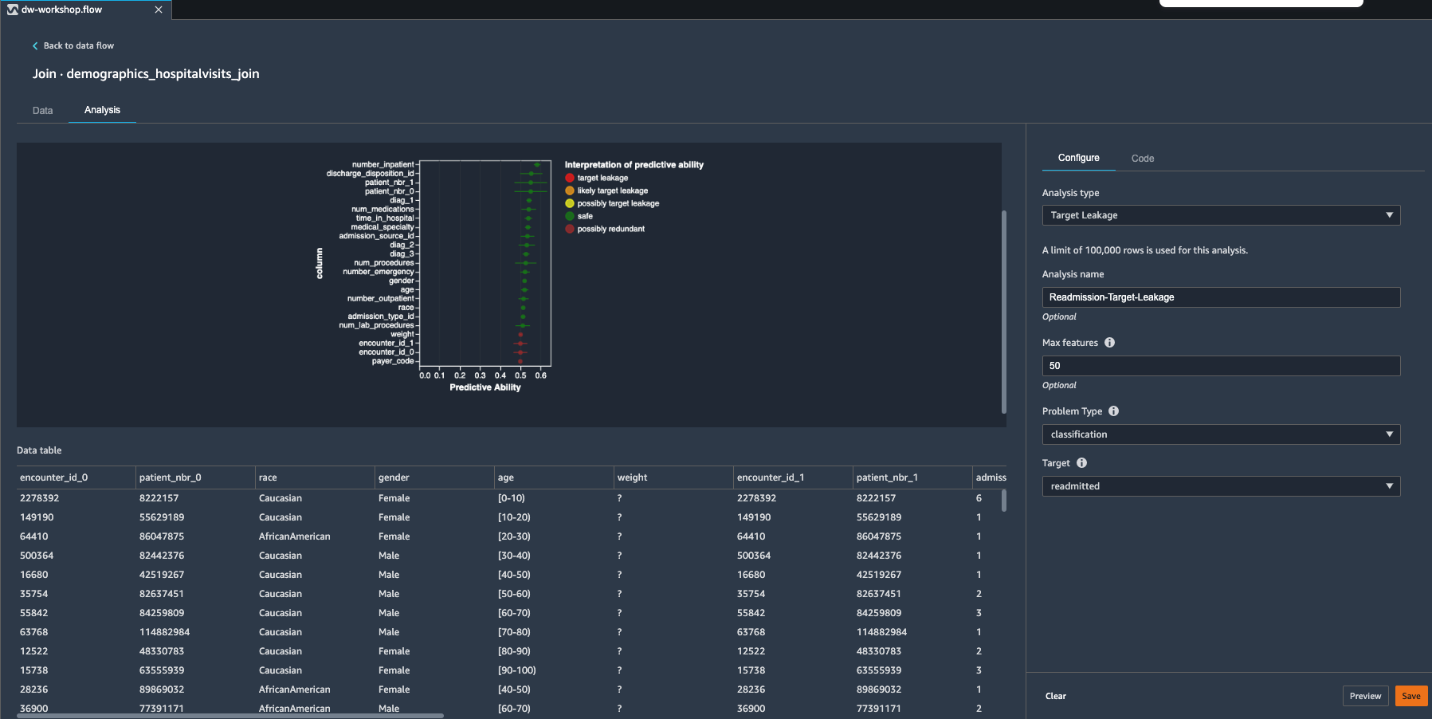This screenshot has height=719, width=1432.
Task: Switch to the Data tab
Action: click(43, 110)
